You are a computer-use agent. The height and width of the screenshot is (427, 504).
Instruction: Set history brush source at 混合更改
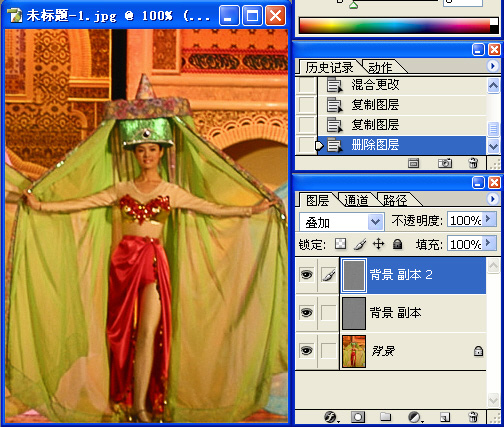click(x=307, y=85)
